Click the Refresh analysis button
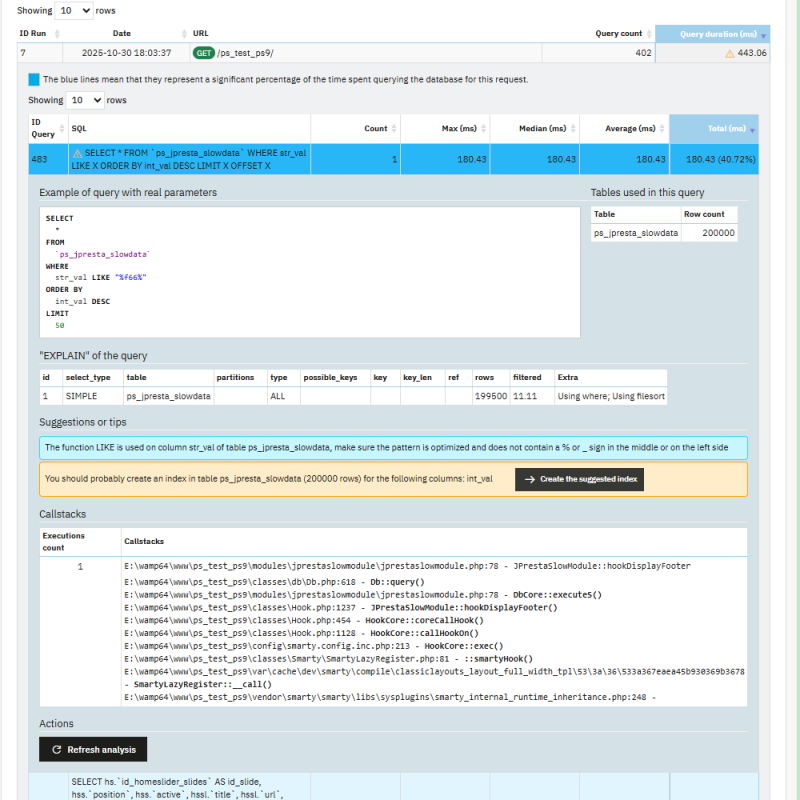The image size is (800, 800). (93, 749)
